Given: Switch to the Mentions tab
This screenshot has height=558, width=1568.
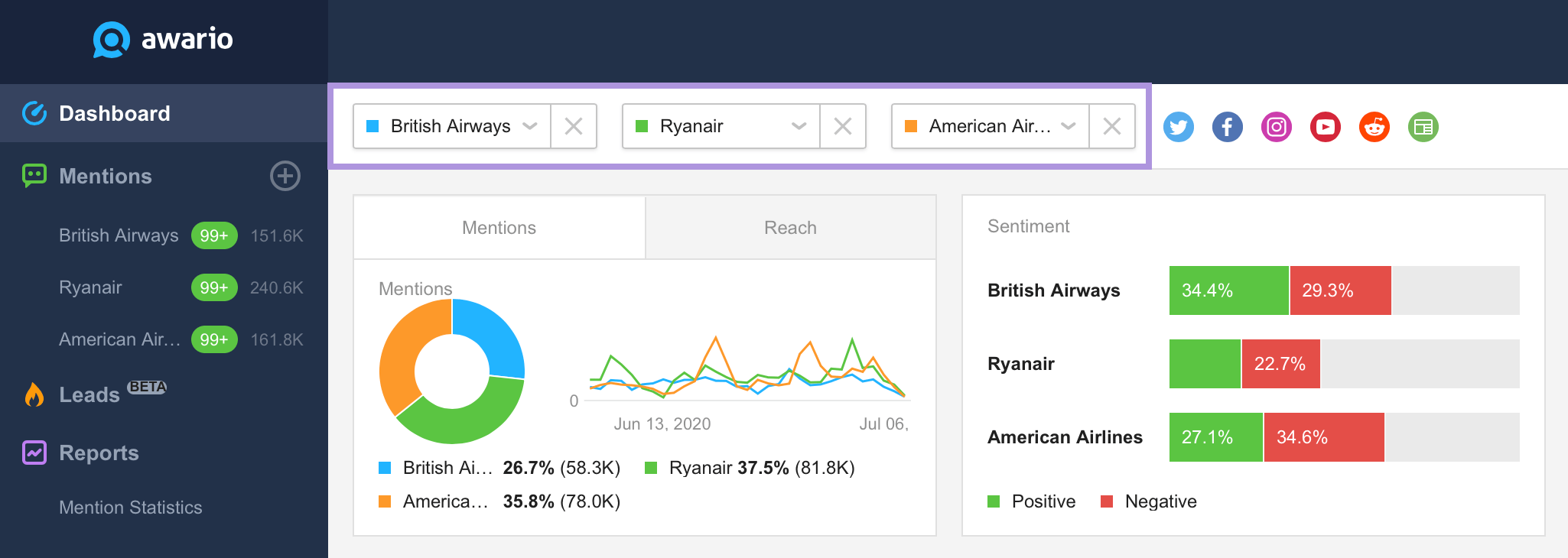Looking at the screenshot, I should (x=499, y=228).
